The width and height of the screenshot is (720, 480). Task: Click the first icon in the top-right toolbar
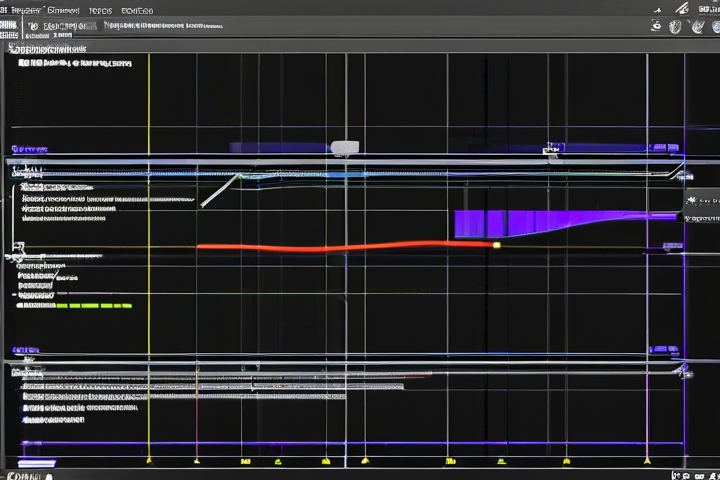click(x=657, y=26)
